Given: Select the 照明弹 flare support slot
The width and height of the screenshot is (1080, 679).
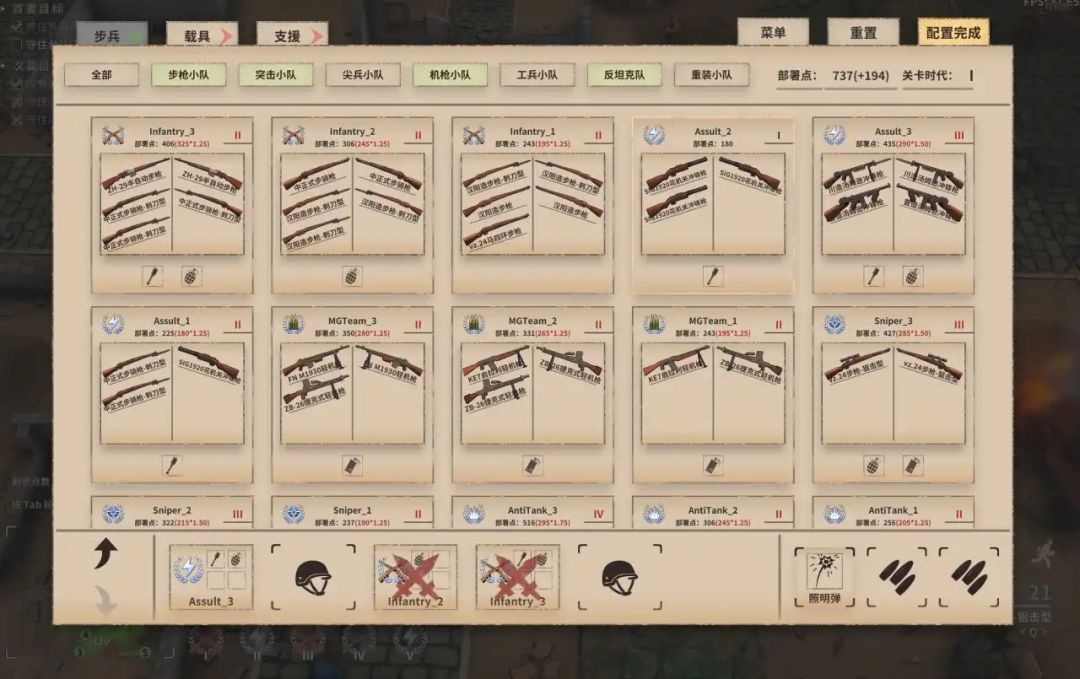Looking at the screenshot, I should click(824, 577).
